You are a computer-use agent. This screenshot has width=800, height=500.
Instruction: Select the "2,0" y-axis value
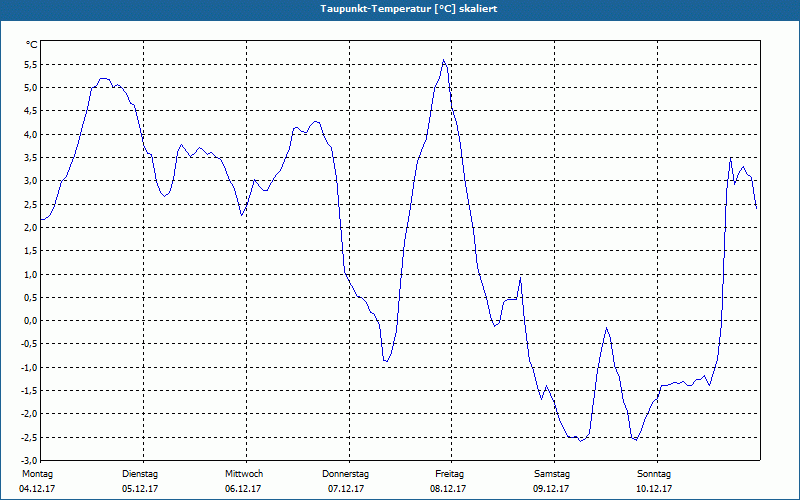pos(31,228)
